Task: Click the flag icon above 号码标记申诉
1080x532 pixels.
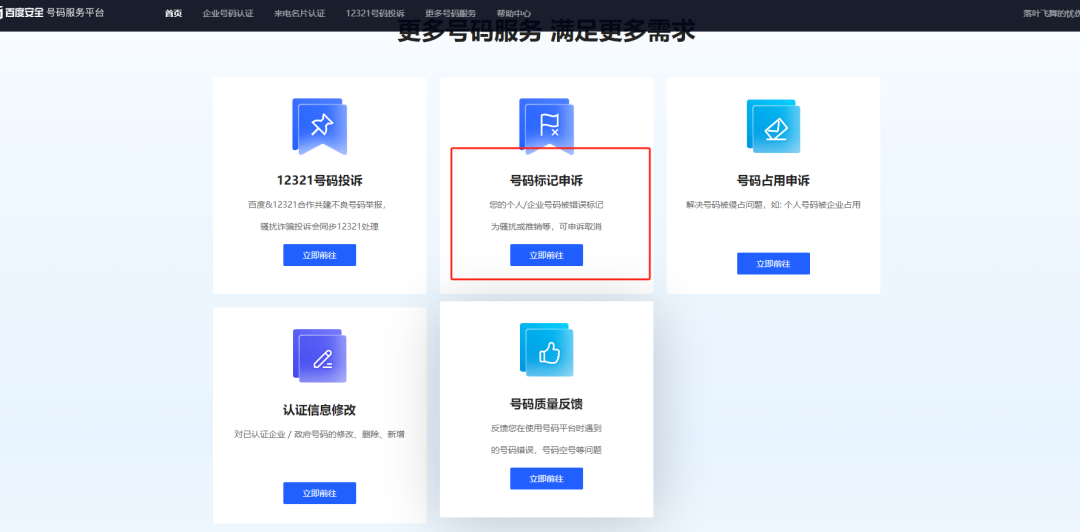Action: 547,126
